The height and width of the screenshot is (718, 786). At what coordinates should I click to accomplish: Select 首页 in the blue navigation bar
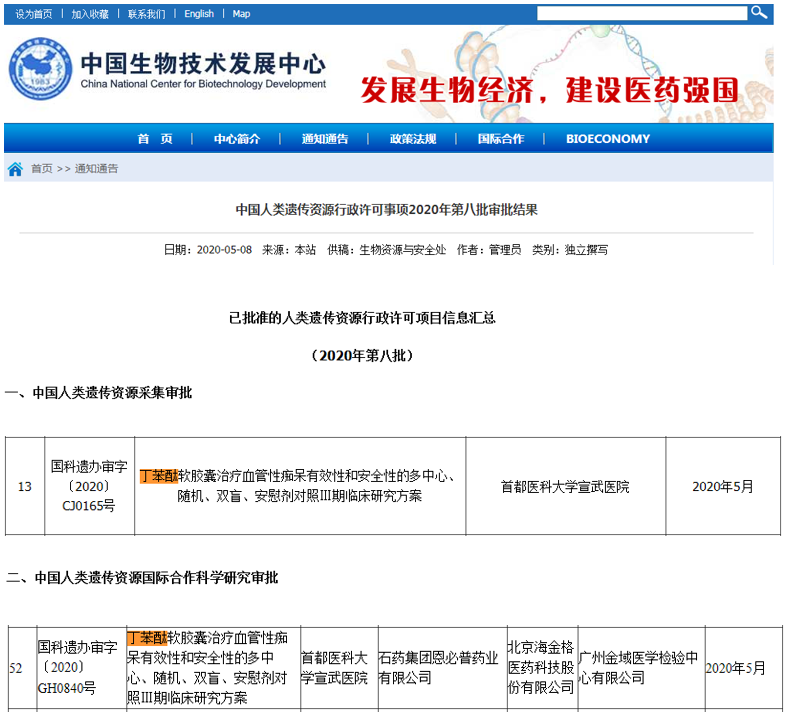(155, 139)
